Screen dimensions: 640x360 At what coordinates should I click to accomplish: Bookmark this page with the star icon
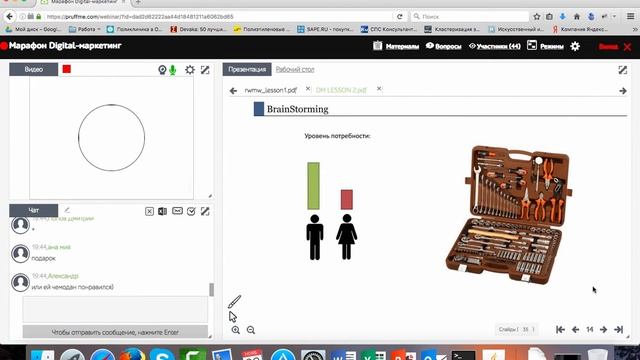click(x=537, y=17)
